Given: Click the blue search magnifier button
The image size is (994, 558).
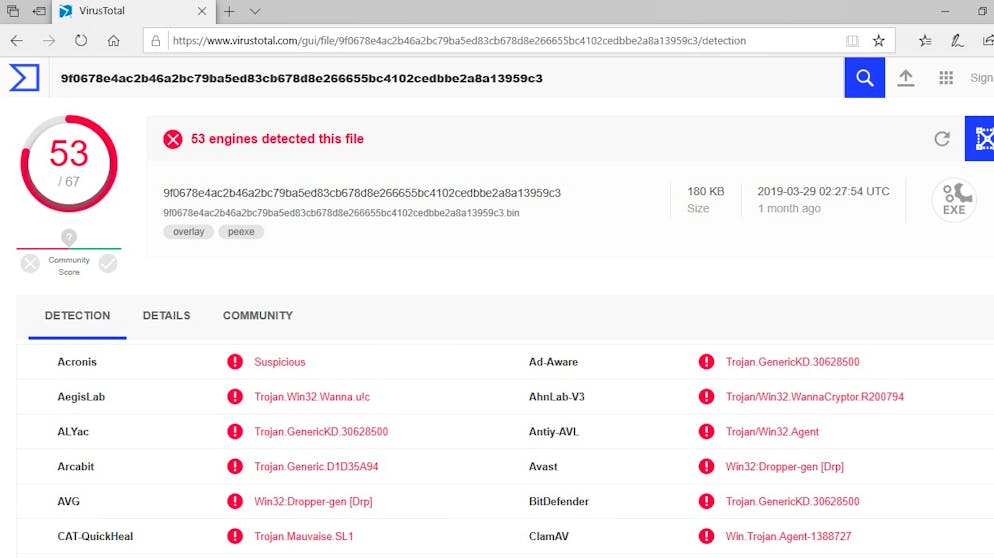Looking at the screenshot, I should [x=864, y=77].
